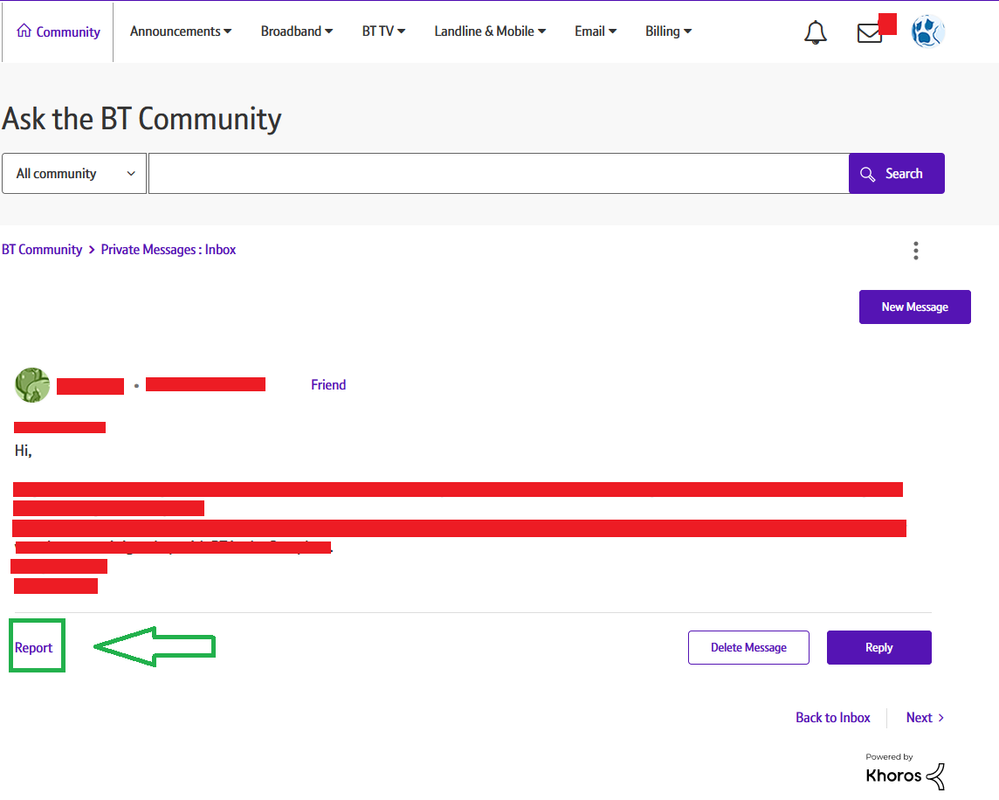Click the user profile avatar in header

928,32
